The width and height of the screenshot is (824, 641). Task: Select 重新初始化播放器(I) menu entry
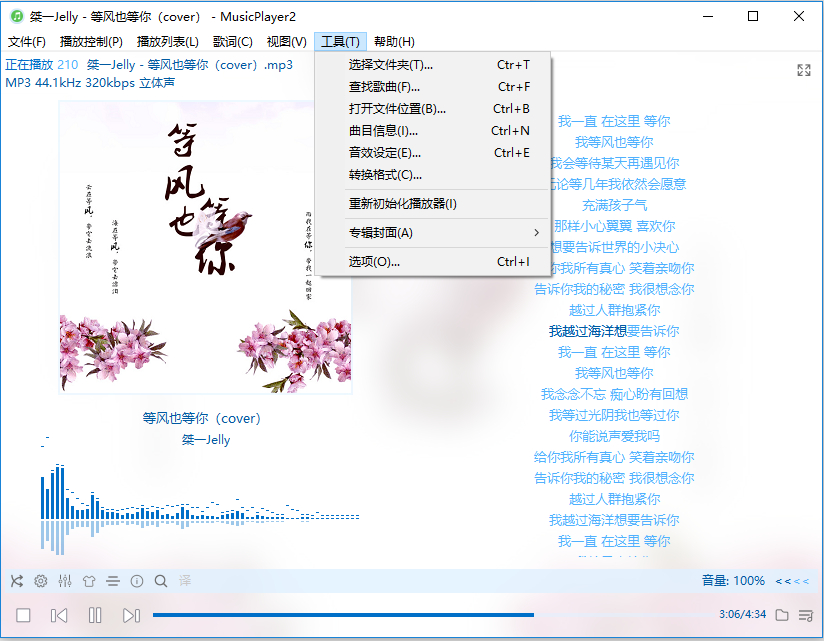coord(433,204)
